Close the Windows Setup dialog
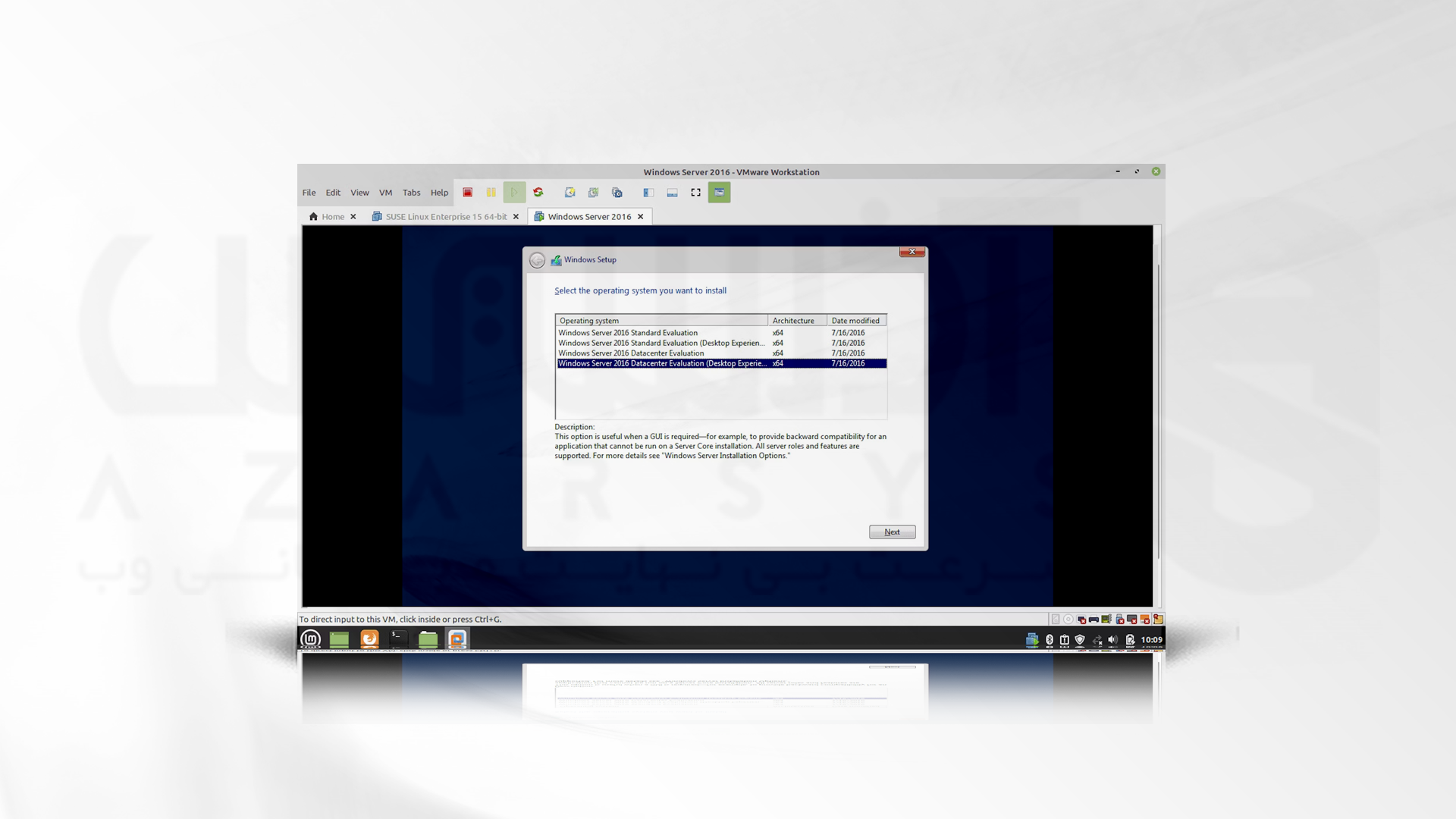The width and height of the screenshot is (1456, 819). [x=912, y=252]
